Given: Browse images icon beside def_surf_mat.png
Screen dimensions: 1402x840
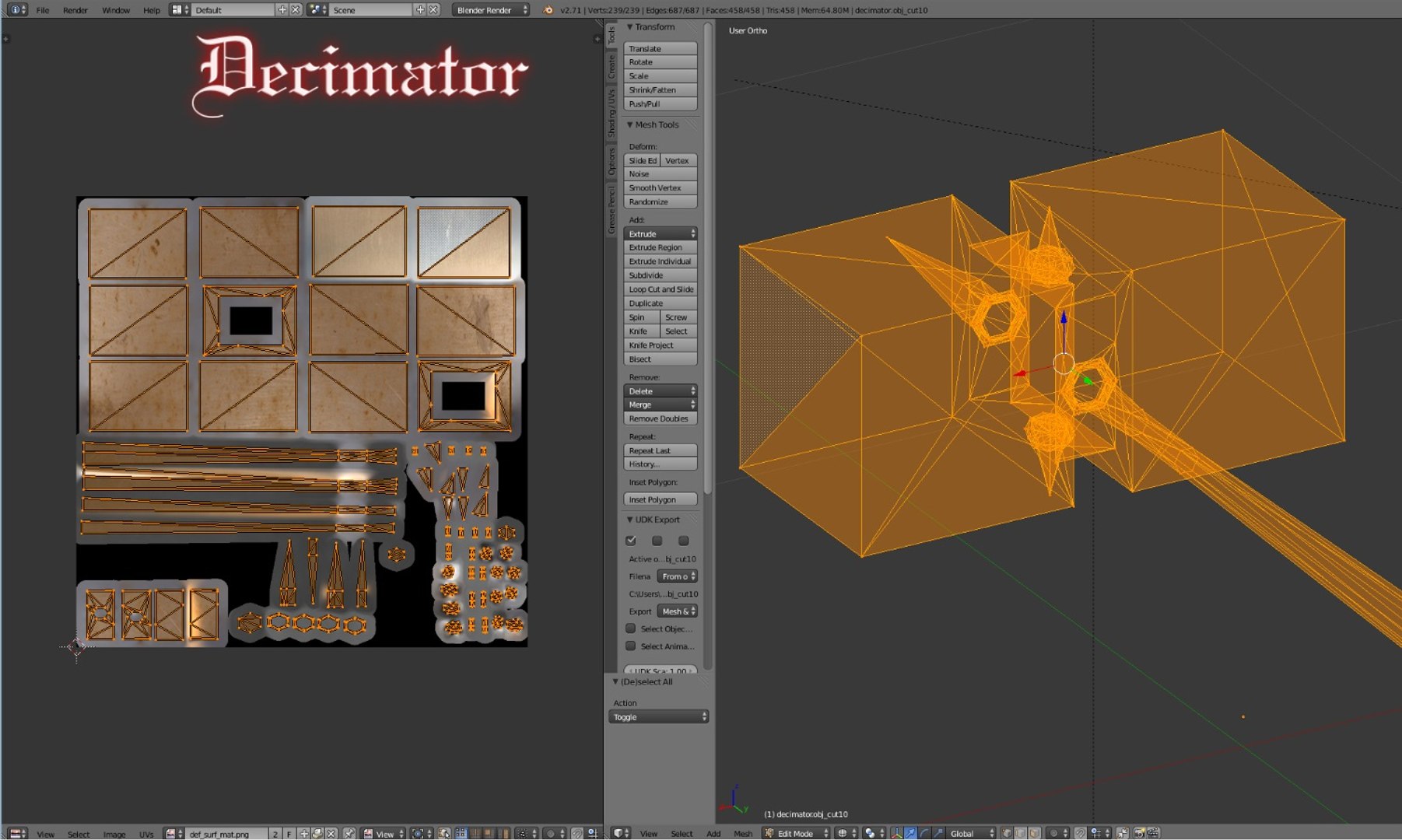Looking at the screenshot, I should pyautogui.click(x=174, y=833).
